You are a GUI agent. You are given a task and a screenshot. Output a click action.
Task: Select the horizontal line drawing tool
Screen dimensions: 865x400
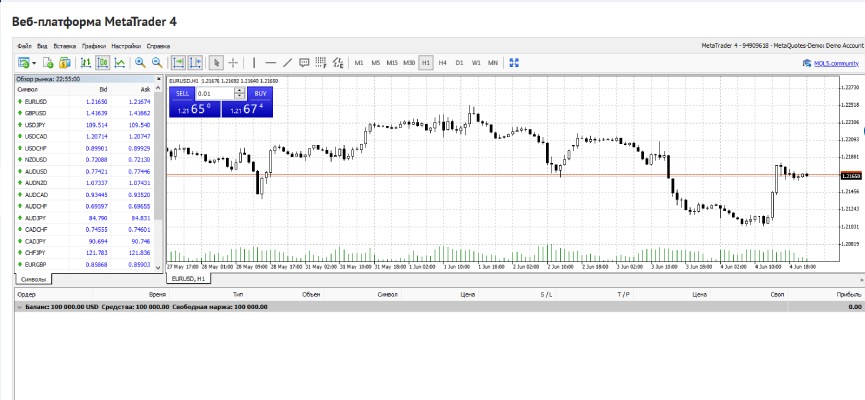(270, 63)
